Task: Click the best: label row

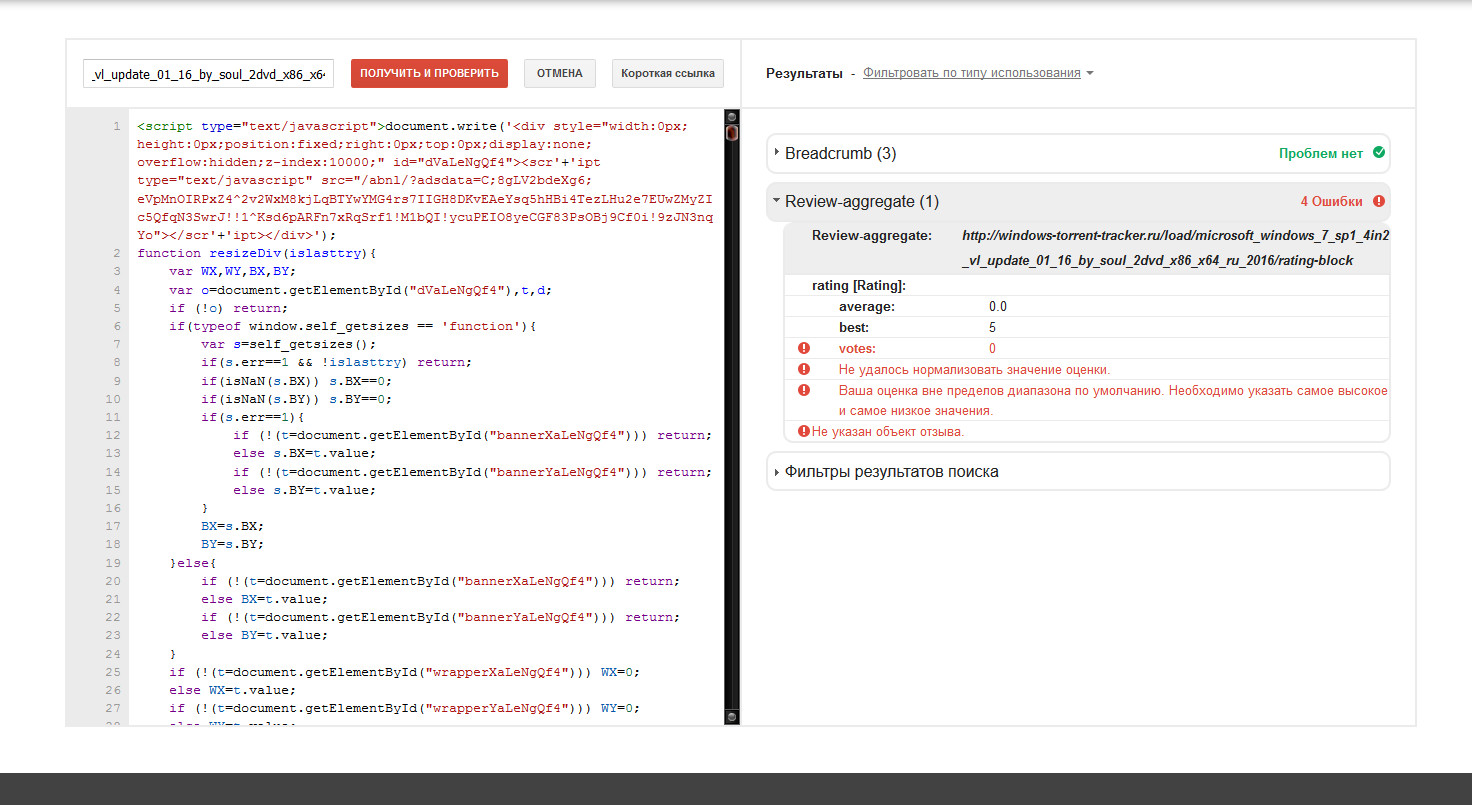Action: 1087,327
